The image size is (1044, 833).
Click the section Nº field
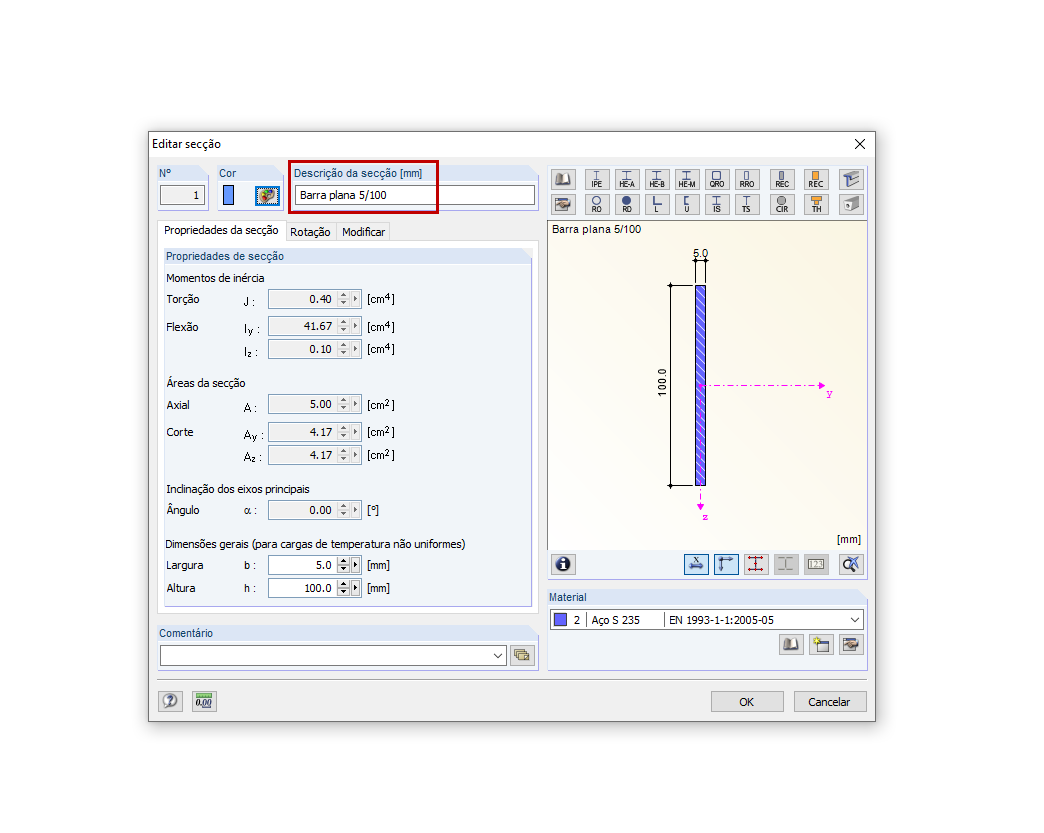click(x=182, y=195)
